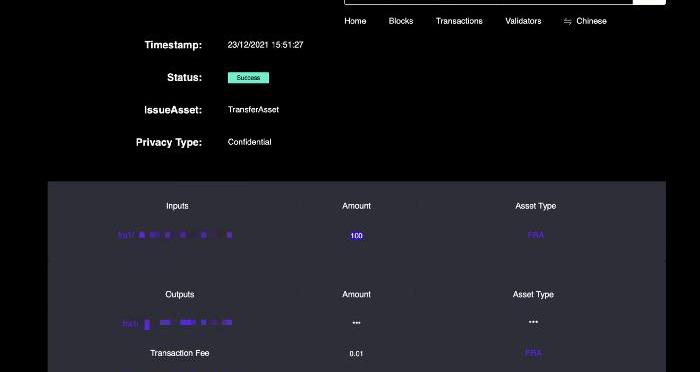The width and height of the screenshot is (700, 372).
Task: Click the Confidential privacy type value
Action: point(250,142)
